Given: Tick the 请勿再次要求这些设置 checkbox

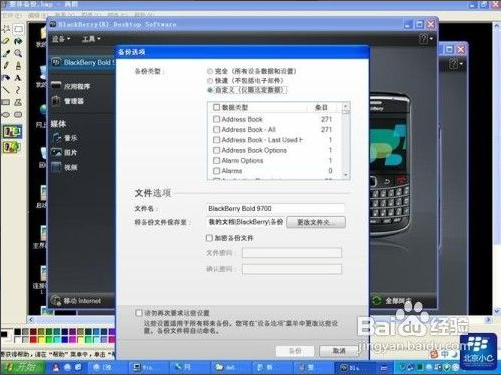Looking at the screenshot, I should click(x=139, y=313).
